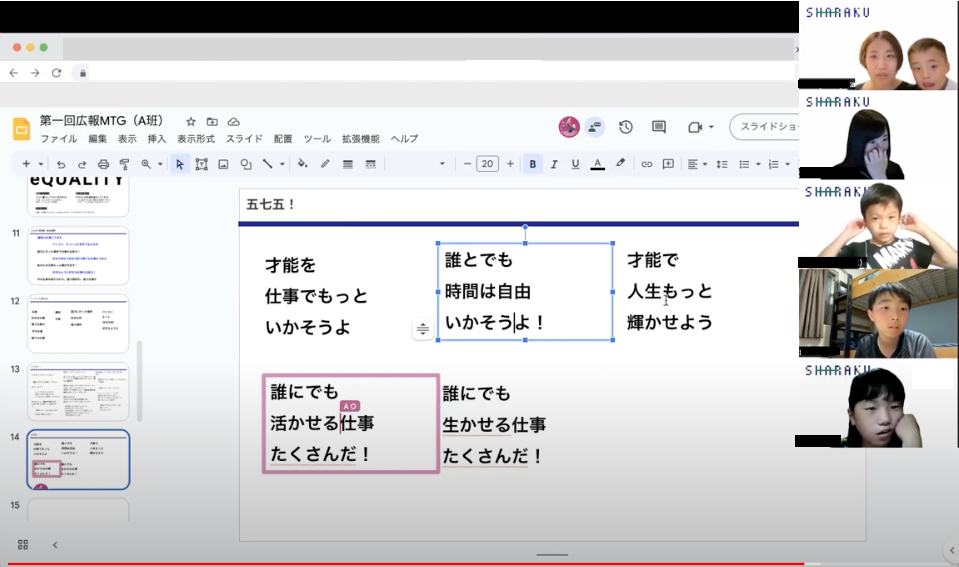Image resolution: width=959 pixels, height=567 pixels.
Task: Pick the border color pencil
Action: tap(325, 164)
